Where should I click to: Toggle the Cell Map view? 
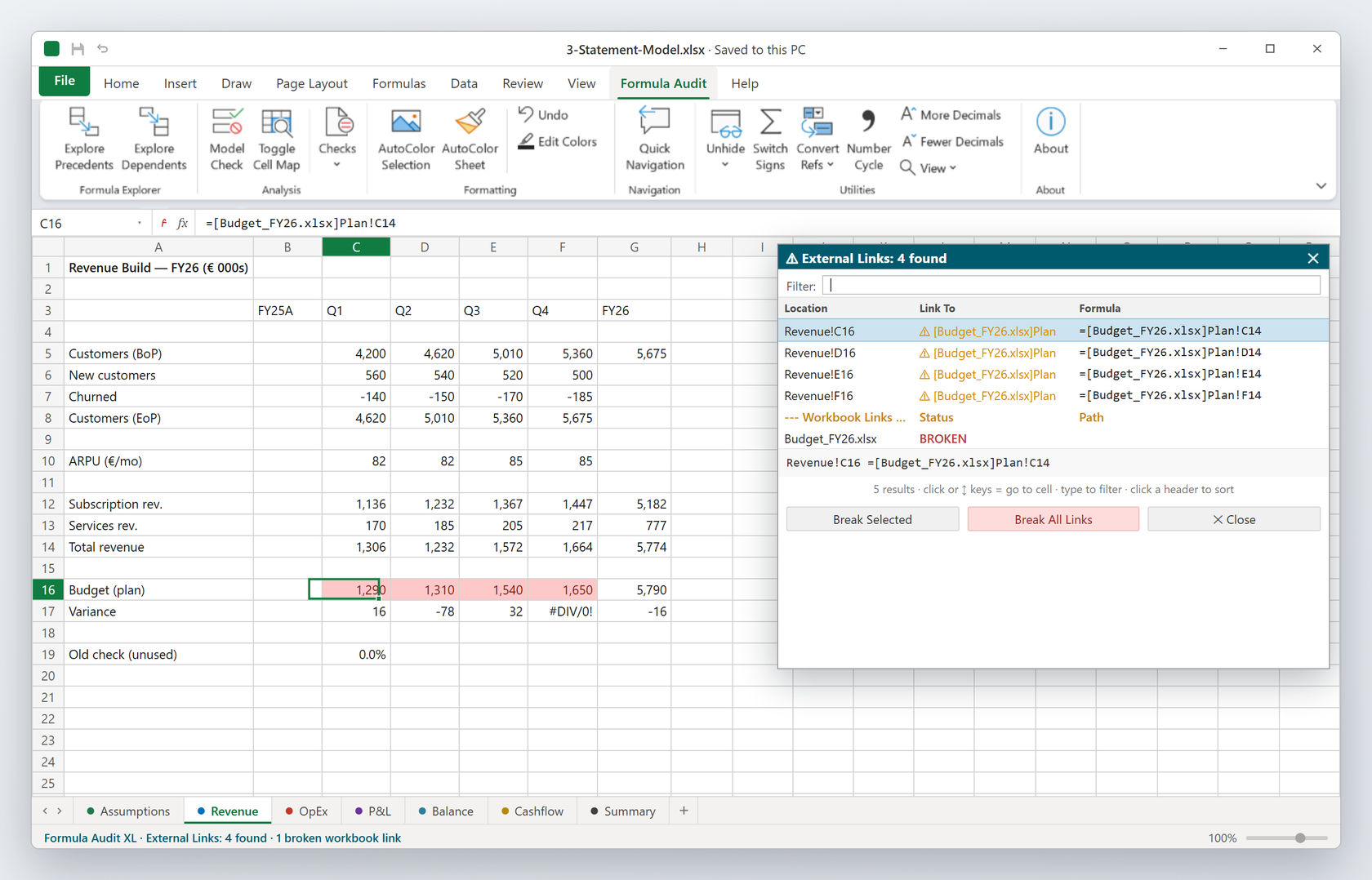tap(276, 139)
